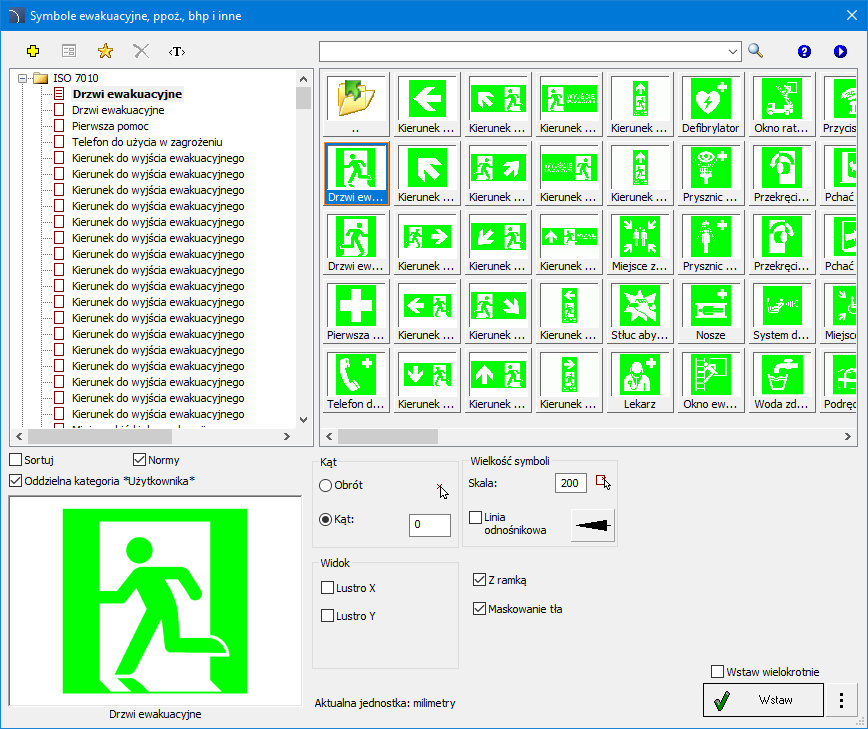Select Pierwsza pomoc in the tree list
Viewport: 868px width, 729px height.
(x=111, y=126)
